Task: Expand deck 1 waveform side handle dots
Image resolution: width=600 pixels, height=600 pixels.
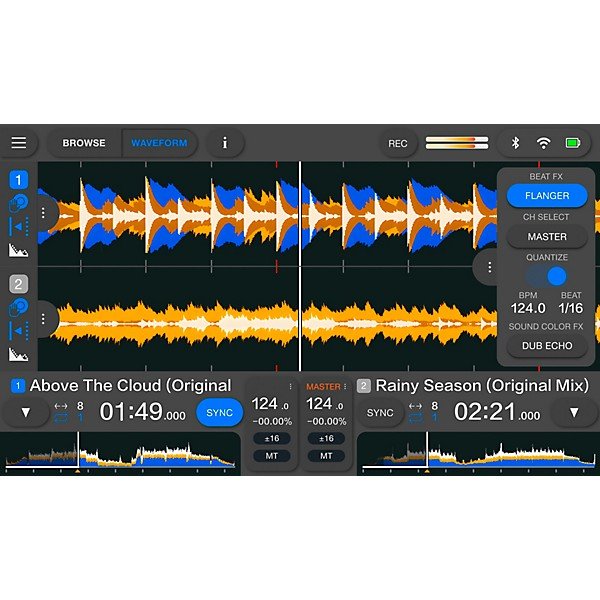Action: [43, 213]
